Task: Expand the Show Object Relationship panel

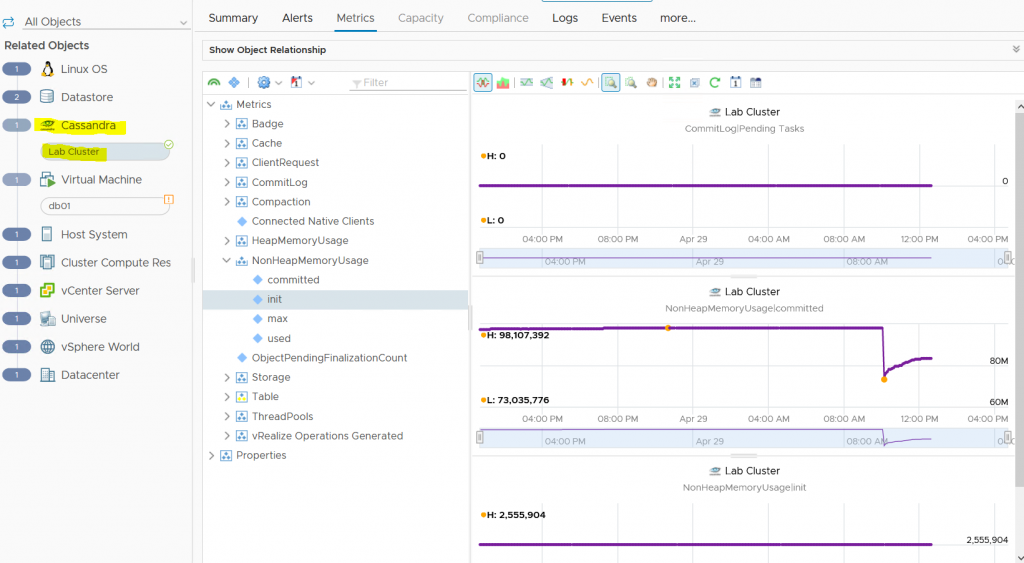Action: click(1016, 49)
